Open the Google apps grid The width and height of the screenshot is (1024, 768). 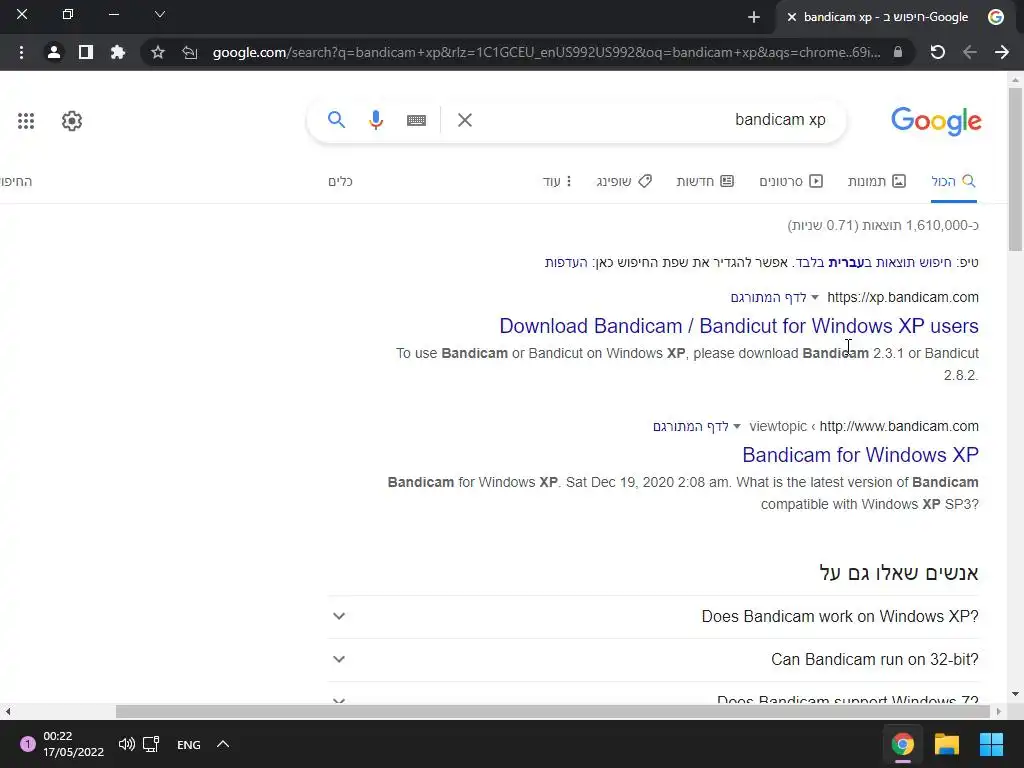(26, 121)
